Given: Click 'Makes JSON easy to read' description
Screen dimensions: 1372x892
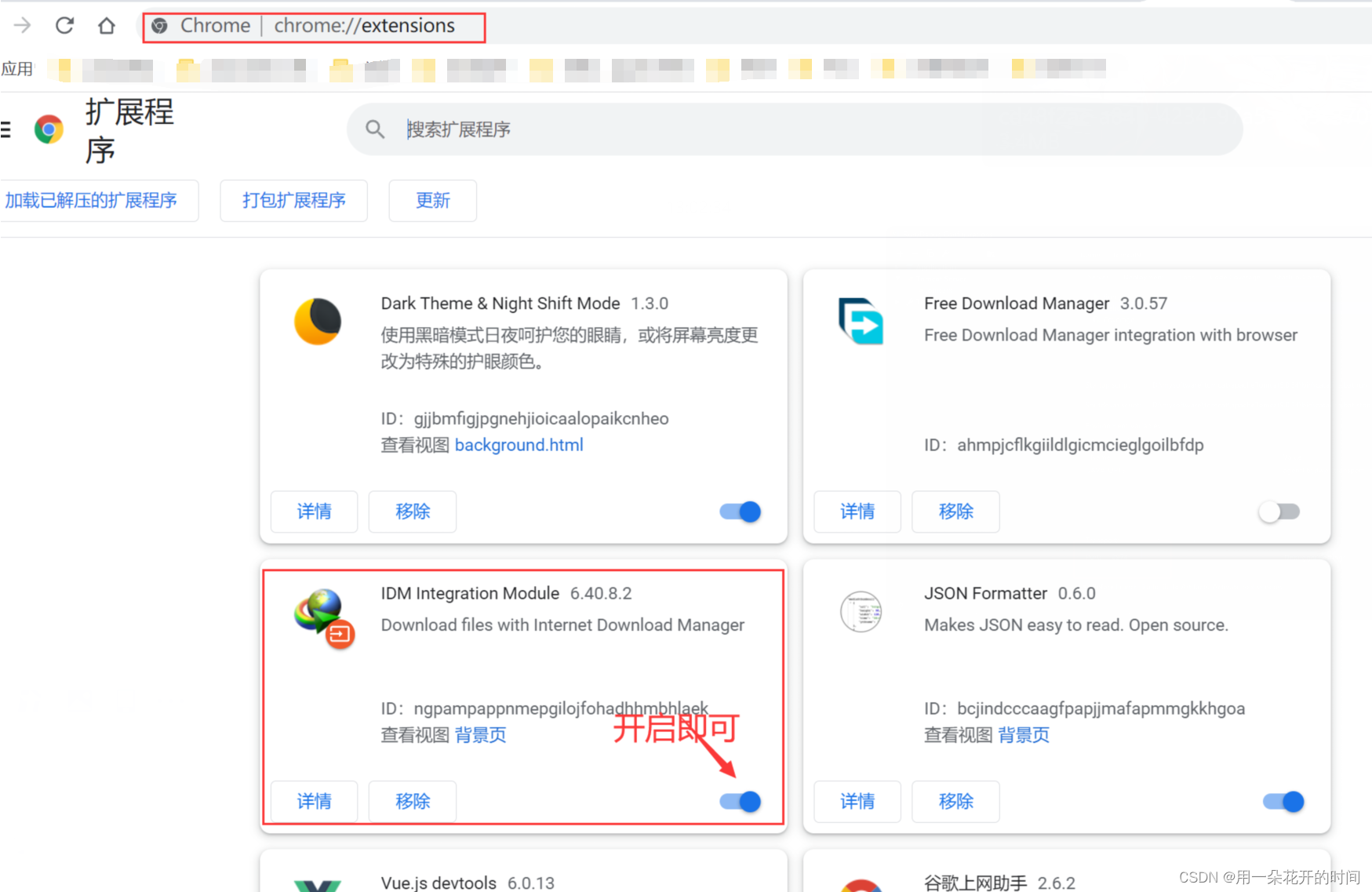Looking at the screenshot, I should (1076, 625).
